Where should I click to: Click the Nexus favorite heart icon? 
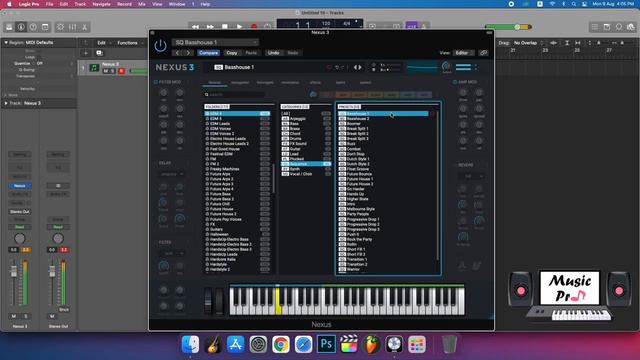point(329,67)
